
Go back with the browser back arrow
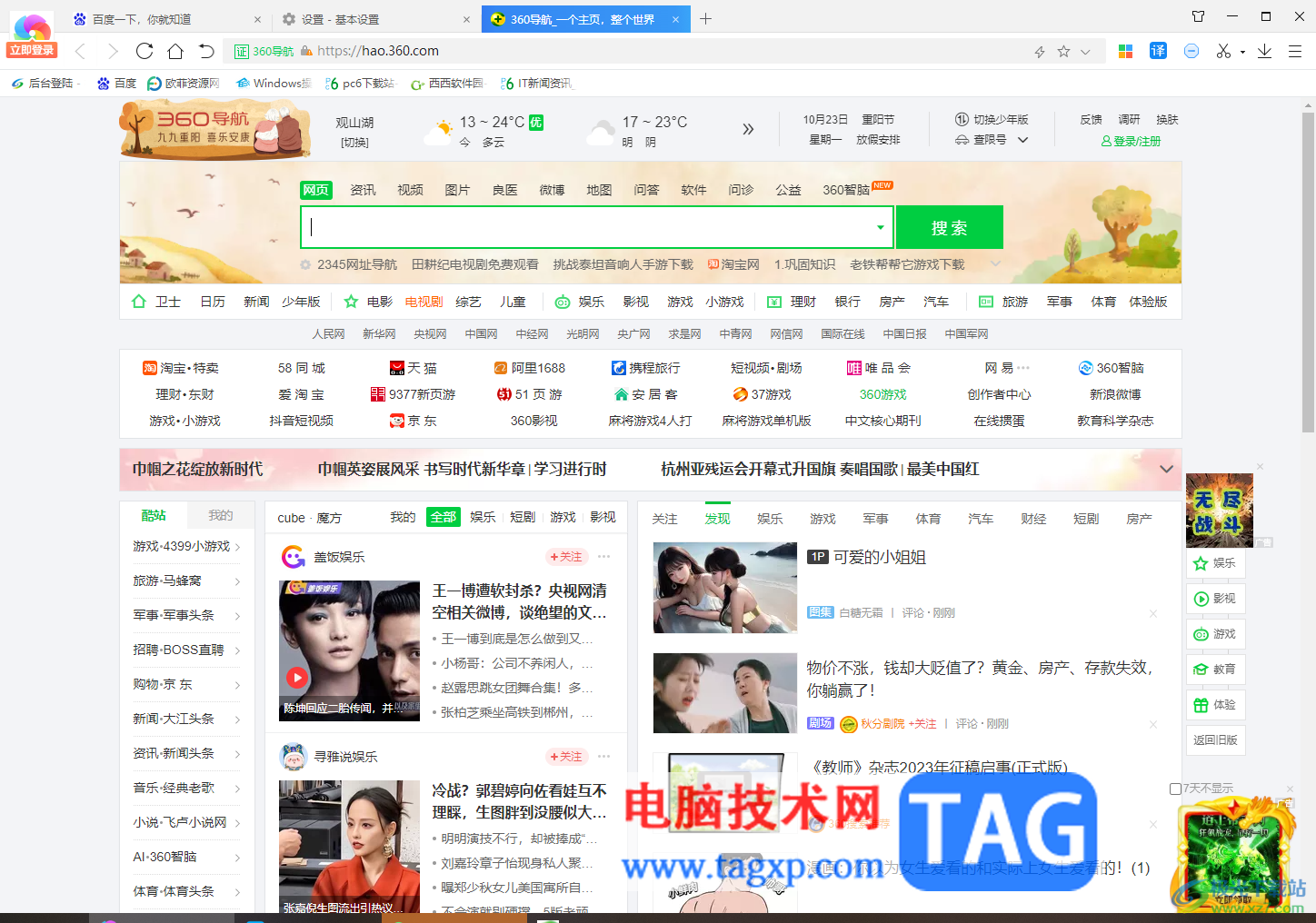click(80, 51)
